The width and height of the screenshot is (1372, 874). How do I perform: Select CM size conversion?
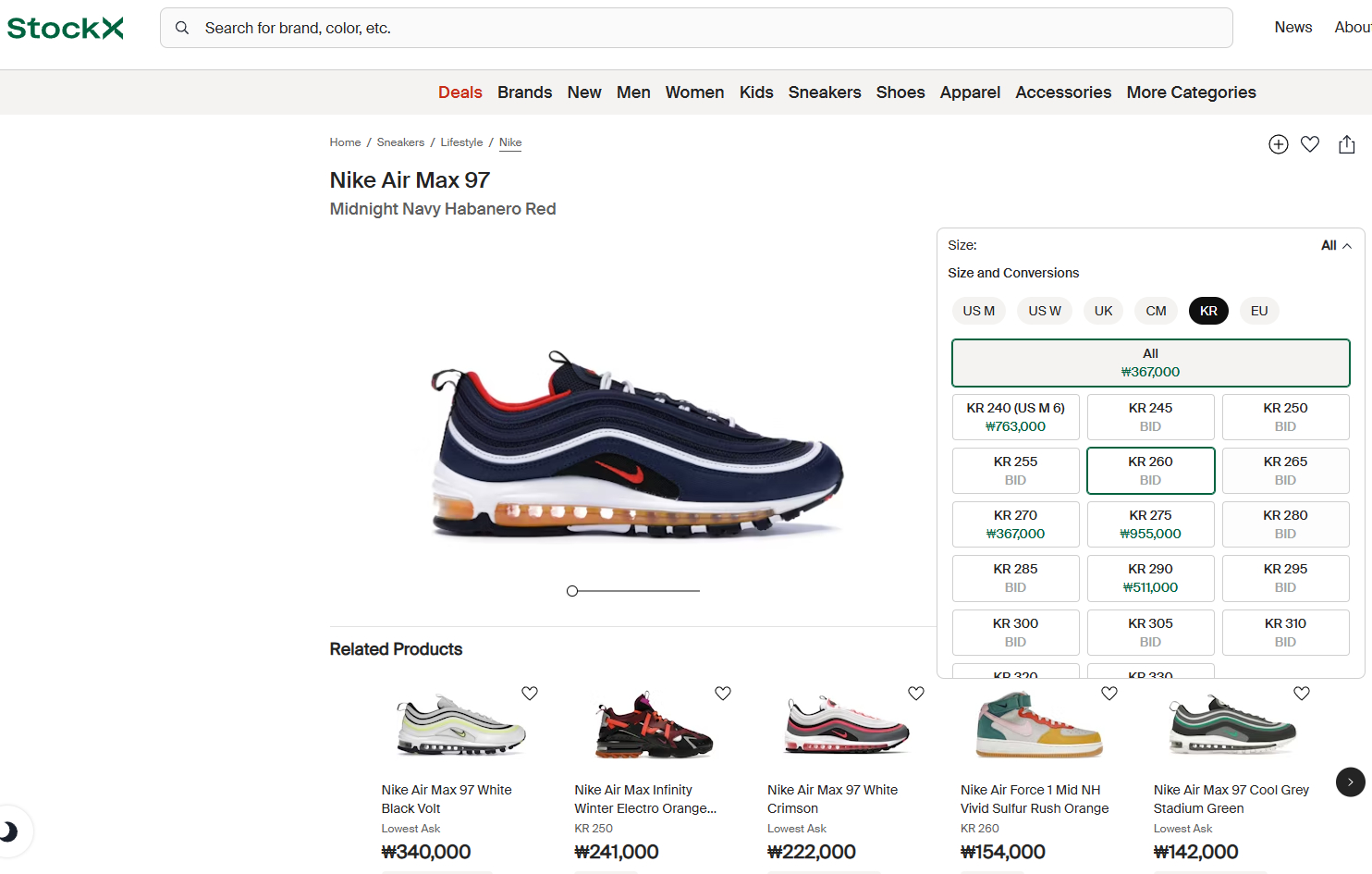pyautogui.click(x=1156, y=311)
